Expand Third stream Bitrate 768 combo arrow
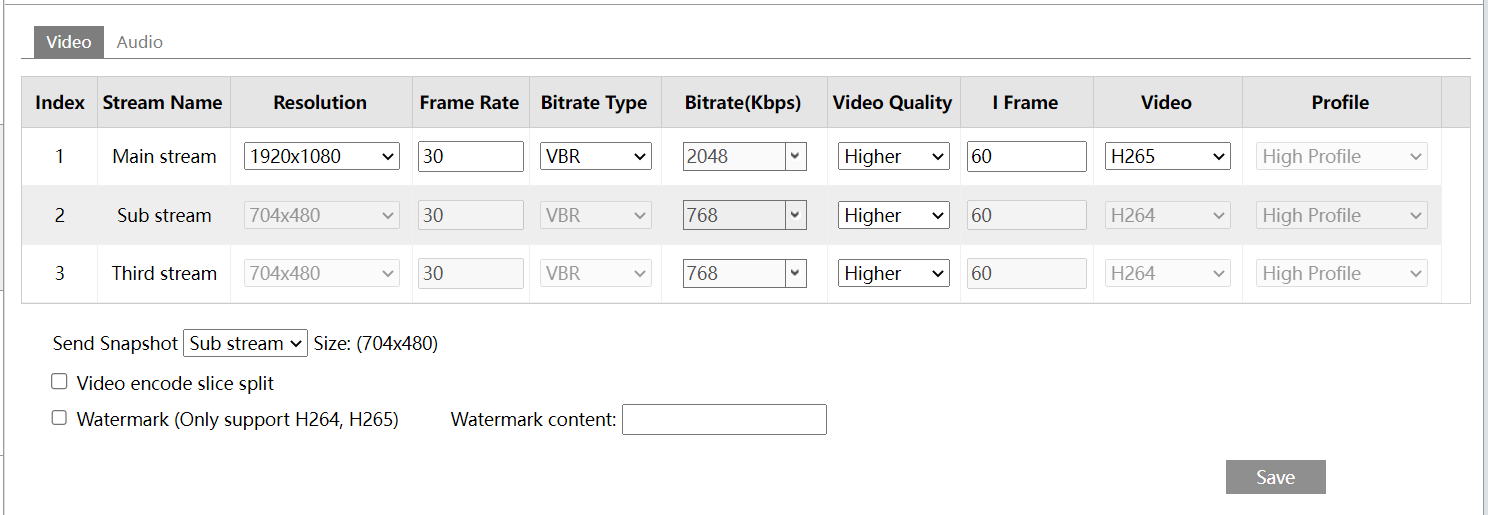The height and width of the screenshot is (515, 1488). [795, 273]
